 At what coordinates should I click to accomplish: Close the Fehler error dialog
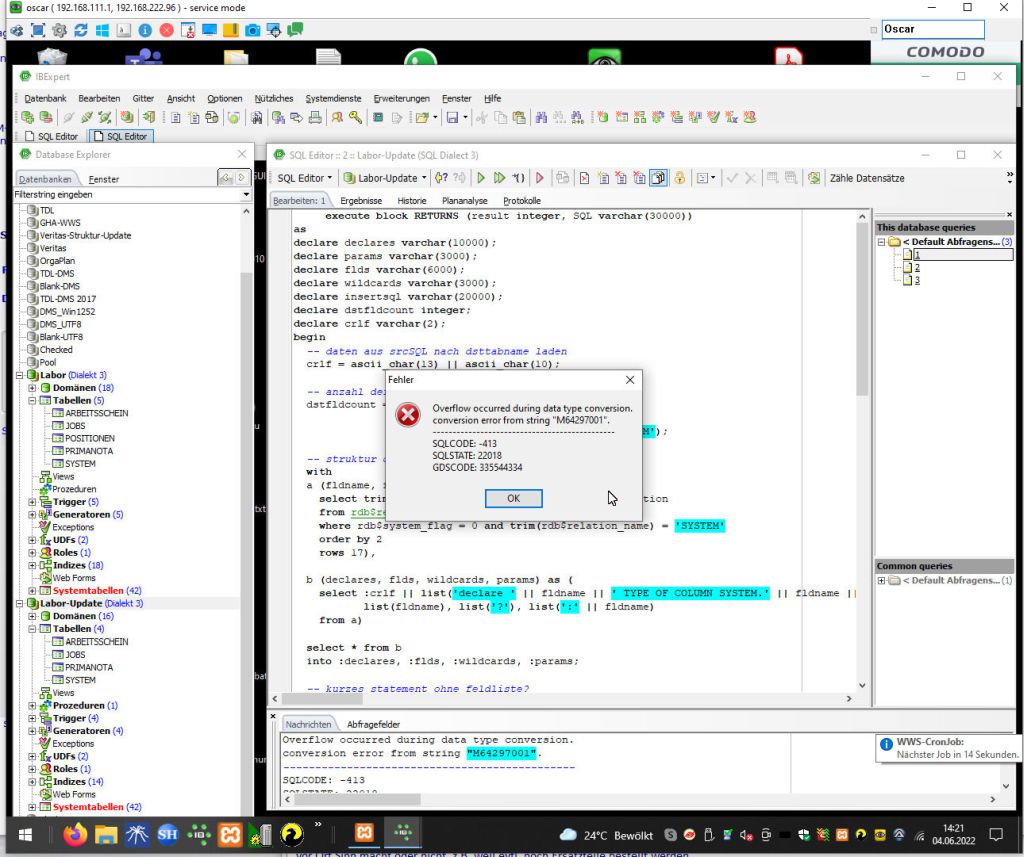tap(630, 380)
